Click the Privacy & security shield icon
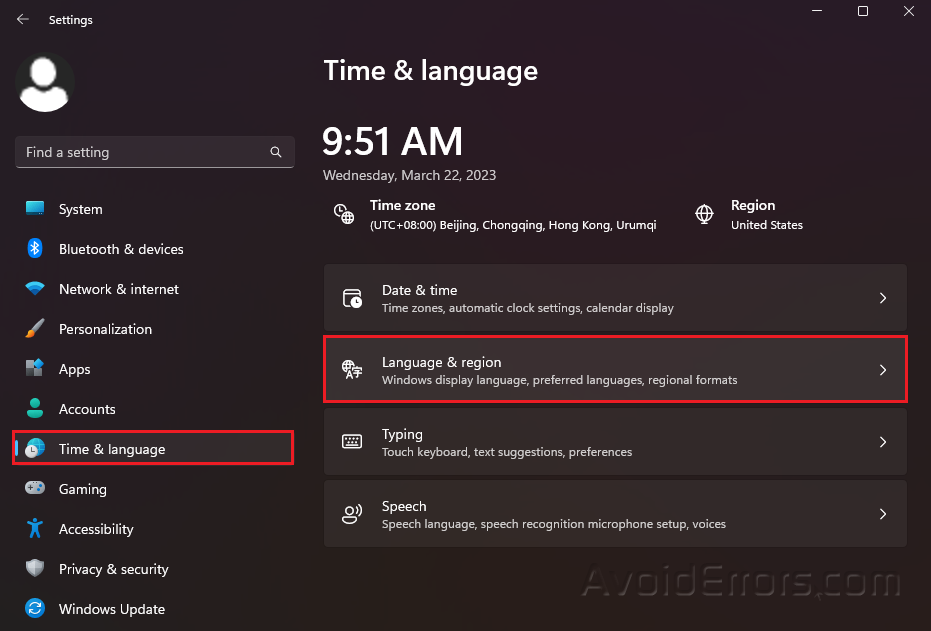This screenshot has height=631, width=931. tap(33, 569)
